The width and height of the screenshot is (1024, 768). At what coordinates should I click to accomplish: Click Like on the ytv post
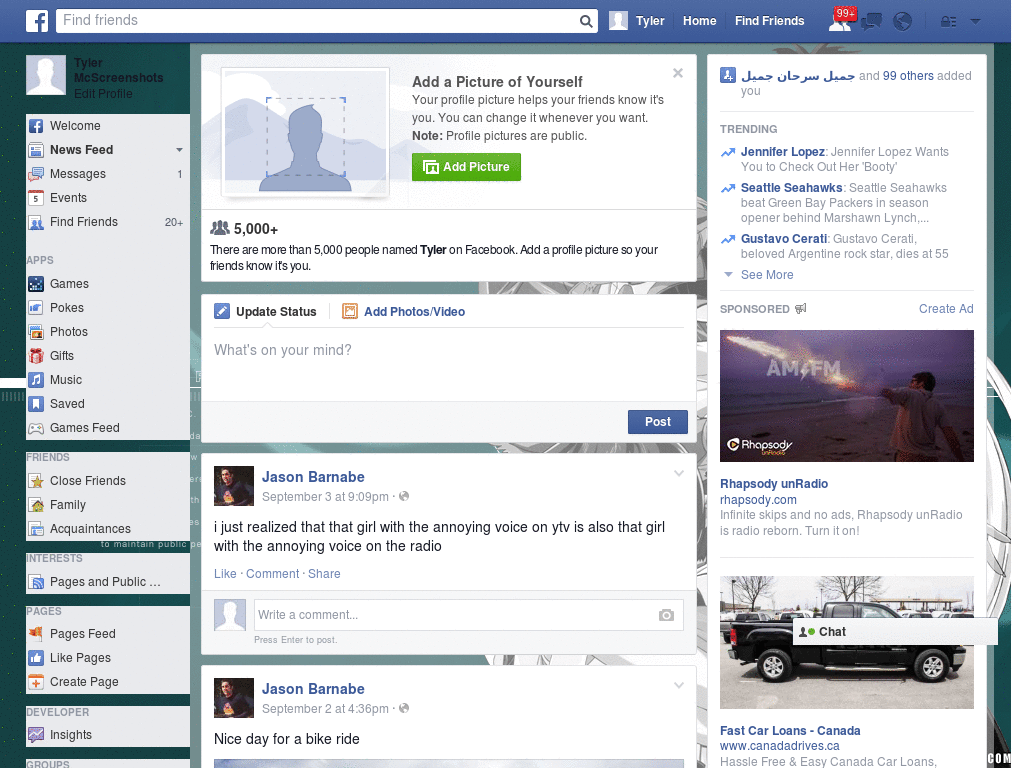[x=225, y=574]
